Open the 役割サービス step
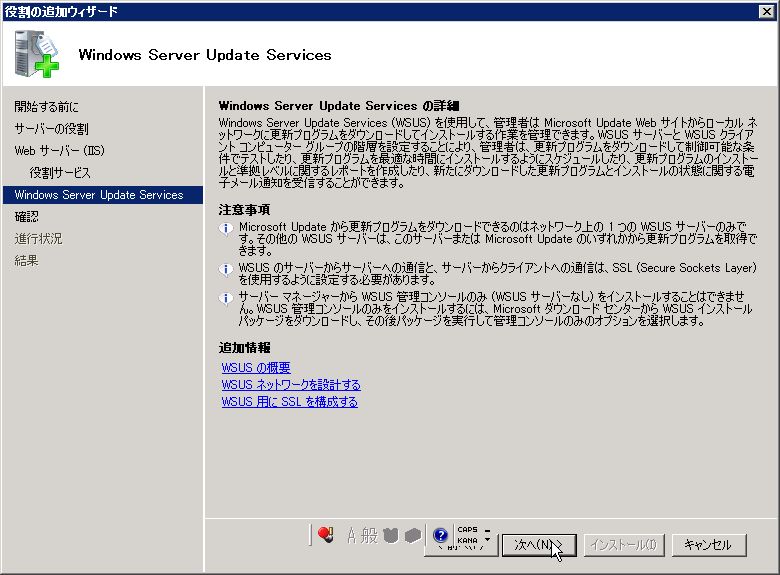780x575 pixels. point(60,173)
